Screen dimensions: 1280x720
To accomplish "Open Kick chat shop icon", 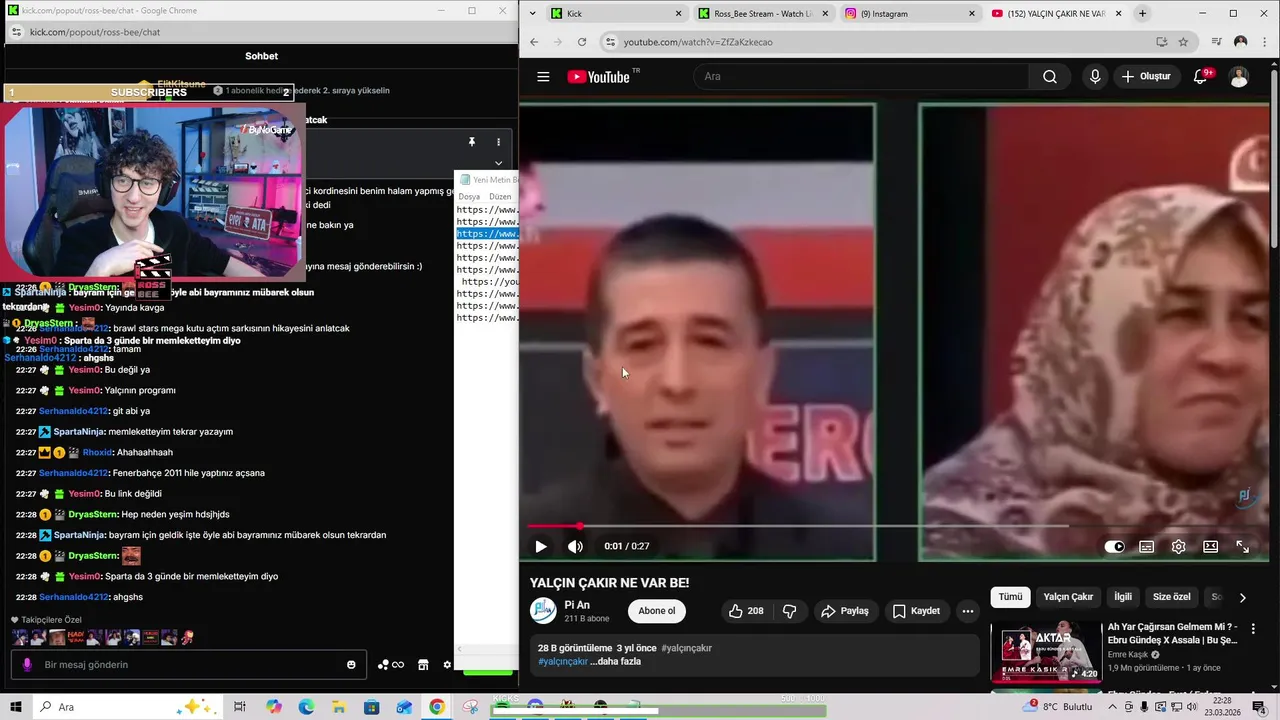I will [423, 664].
